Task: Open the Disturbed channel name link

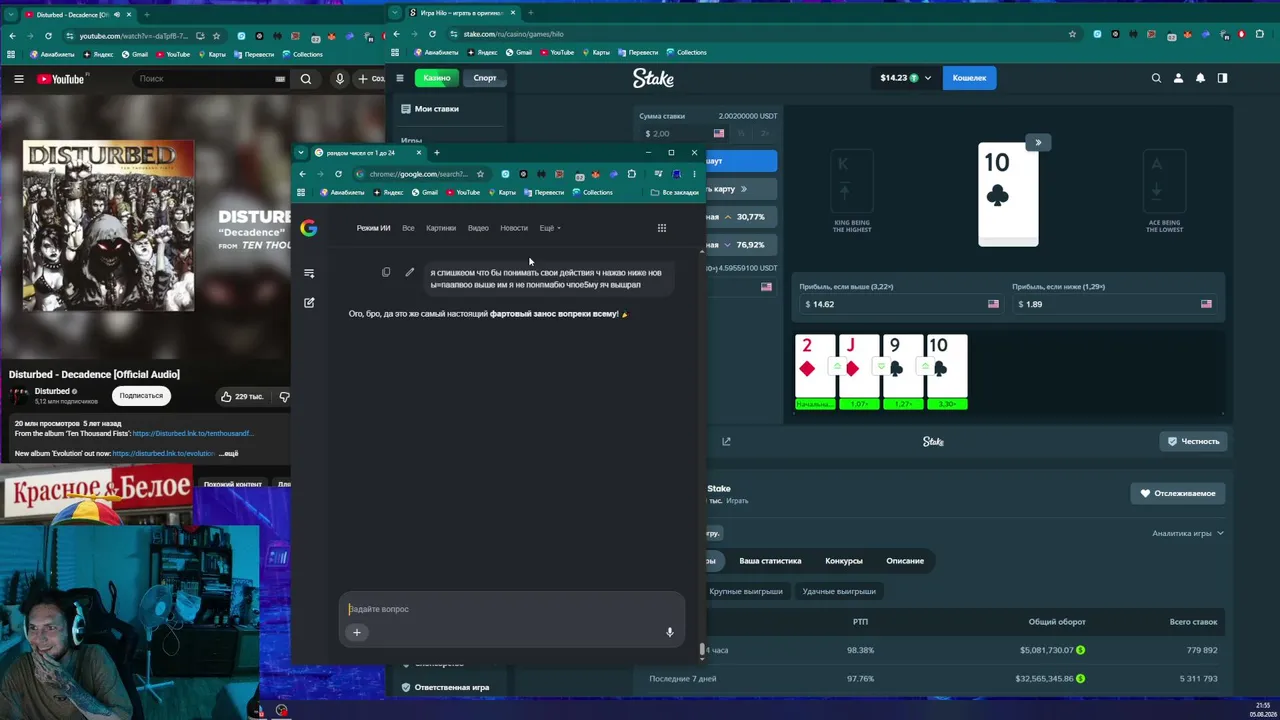Action: [x=53, y=391]
